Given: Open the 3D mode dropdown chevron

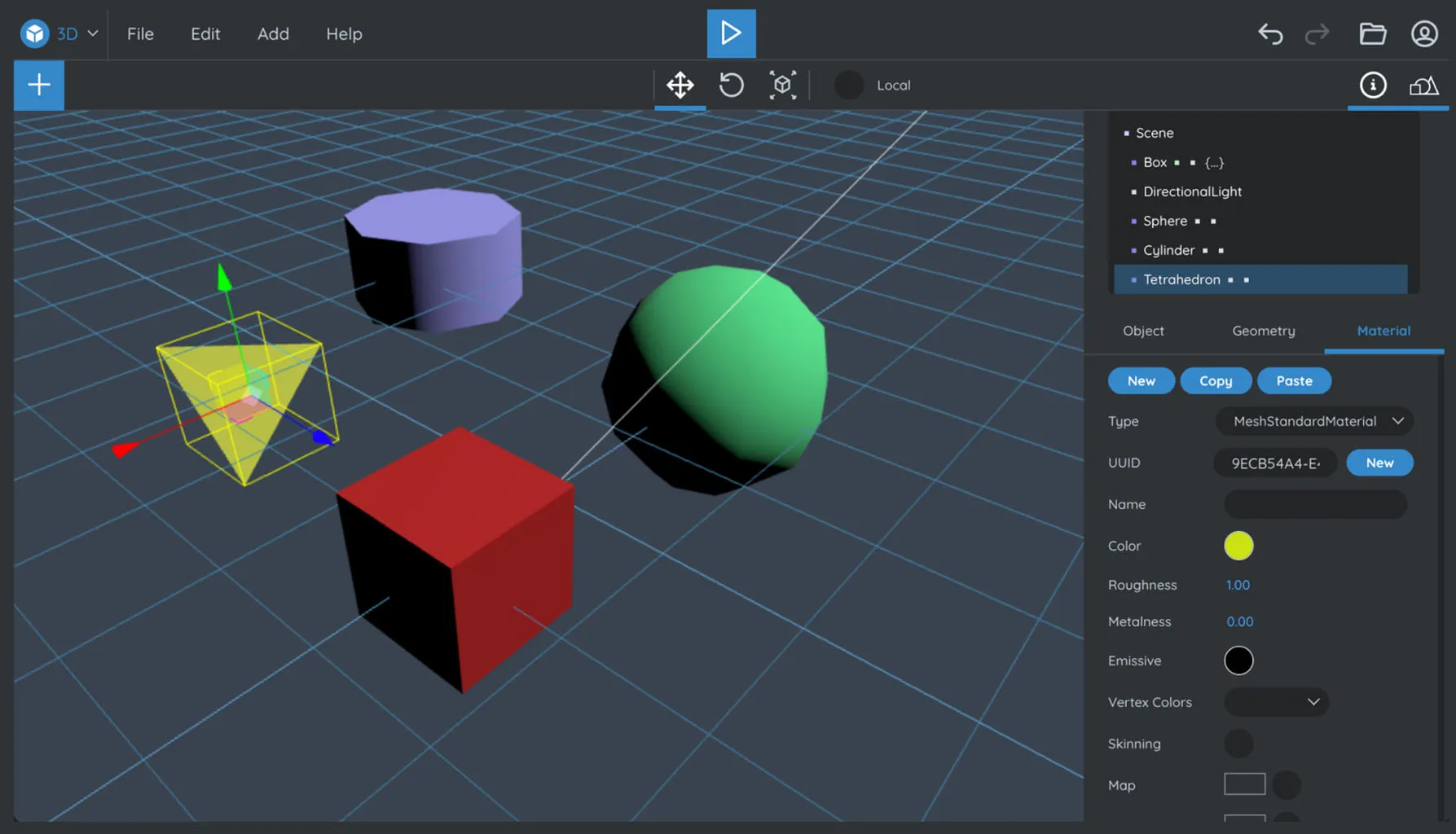Looking at the screenshot, I should (93, 33).
